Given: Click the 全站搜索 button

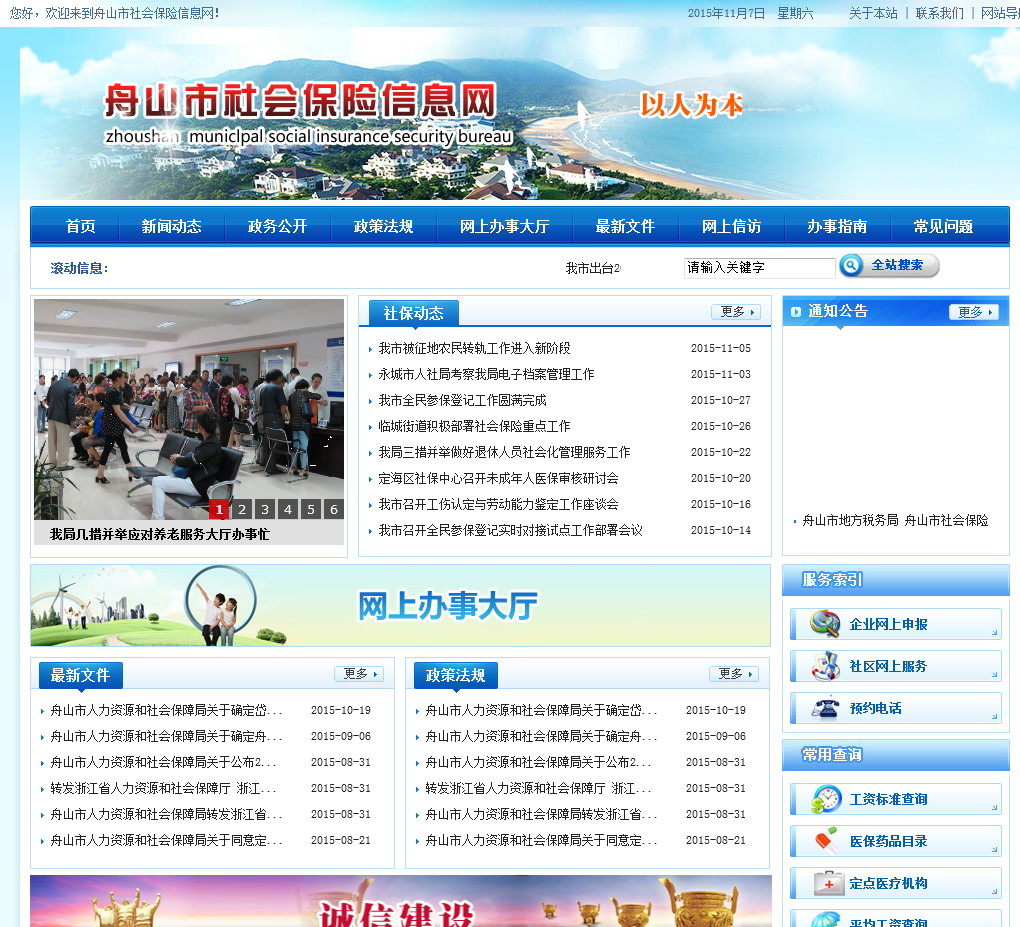Looking at the screenshot, I should [x=889, y=265].
